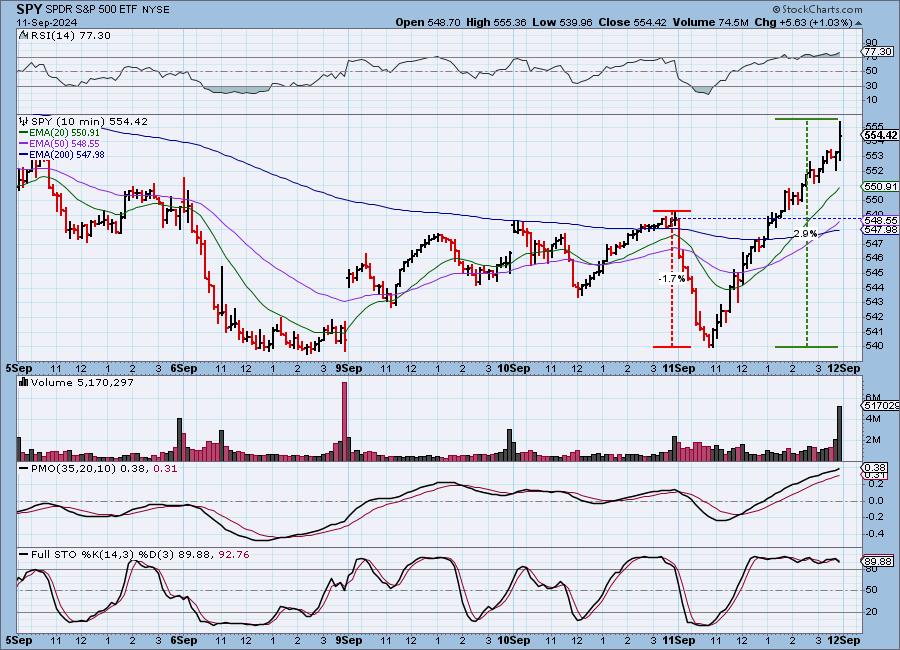Click the 547.98 EMA tag on right axis

(880, 229)
